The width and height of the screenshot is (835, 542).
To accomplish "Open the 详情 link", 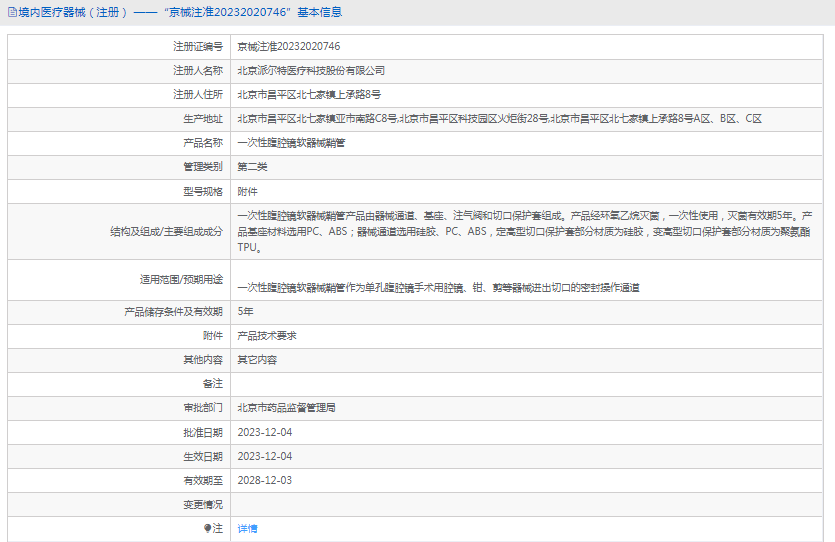I will (x=247, y=528).
